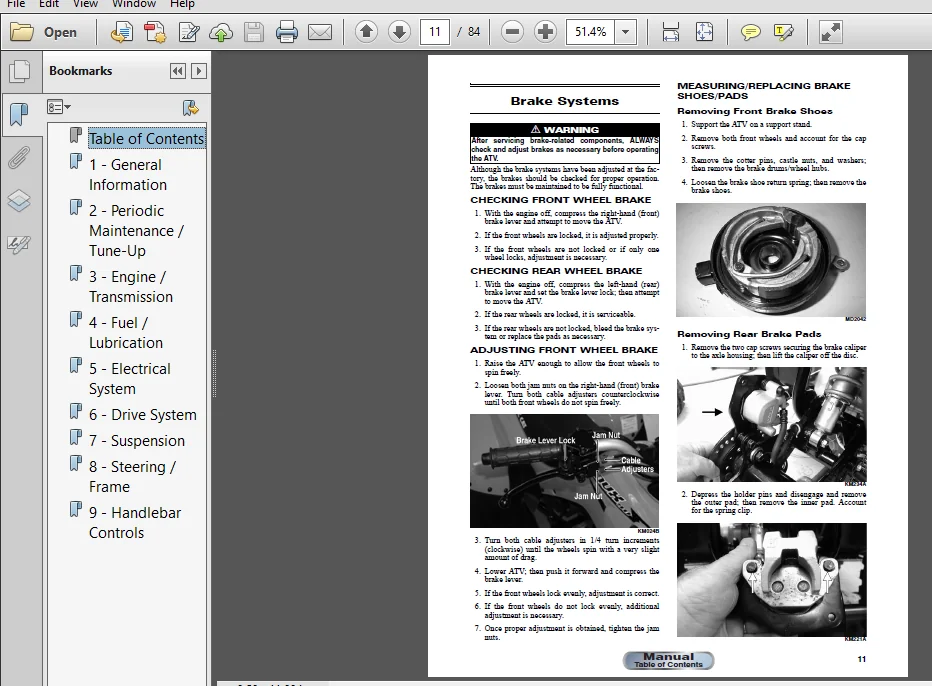Click the zoom level field showing 51.4%
This screenshot has height=686, width=932.
point(590,32)
